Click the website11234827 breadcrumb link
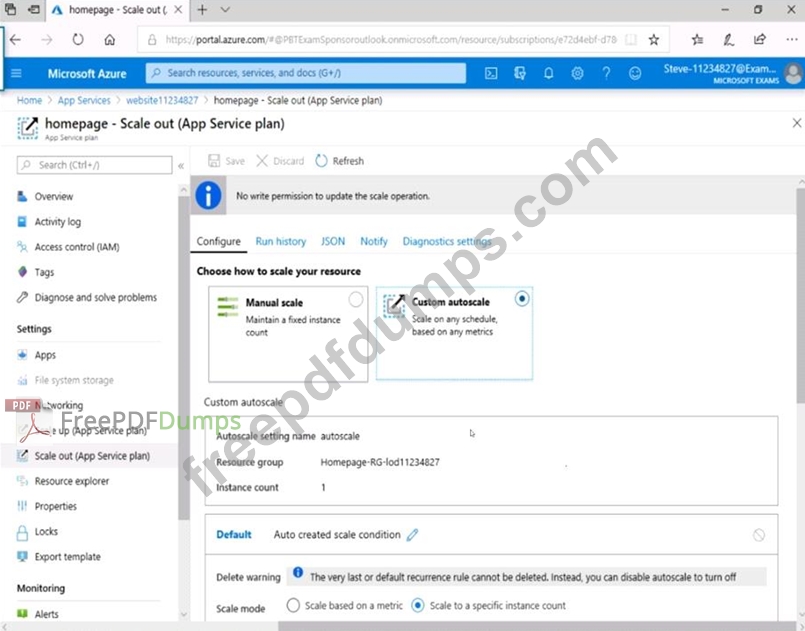 [162, 101]
